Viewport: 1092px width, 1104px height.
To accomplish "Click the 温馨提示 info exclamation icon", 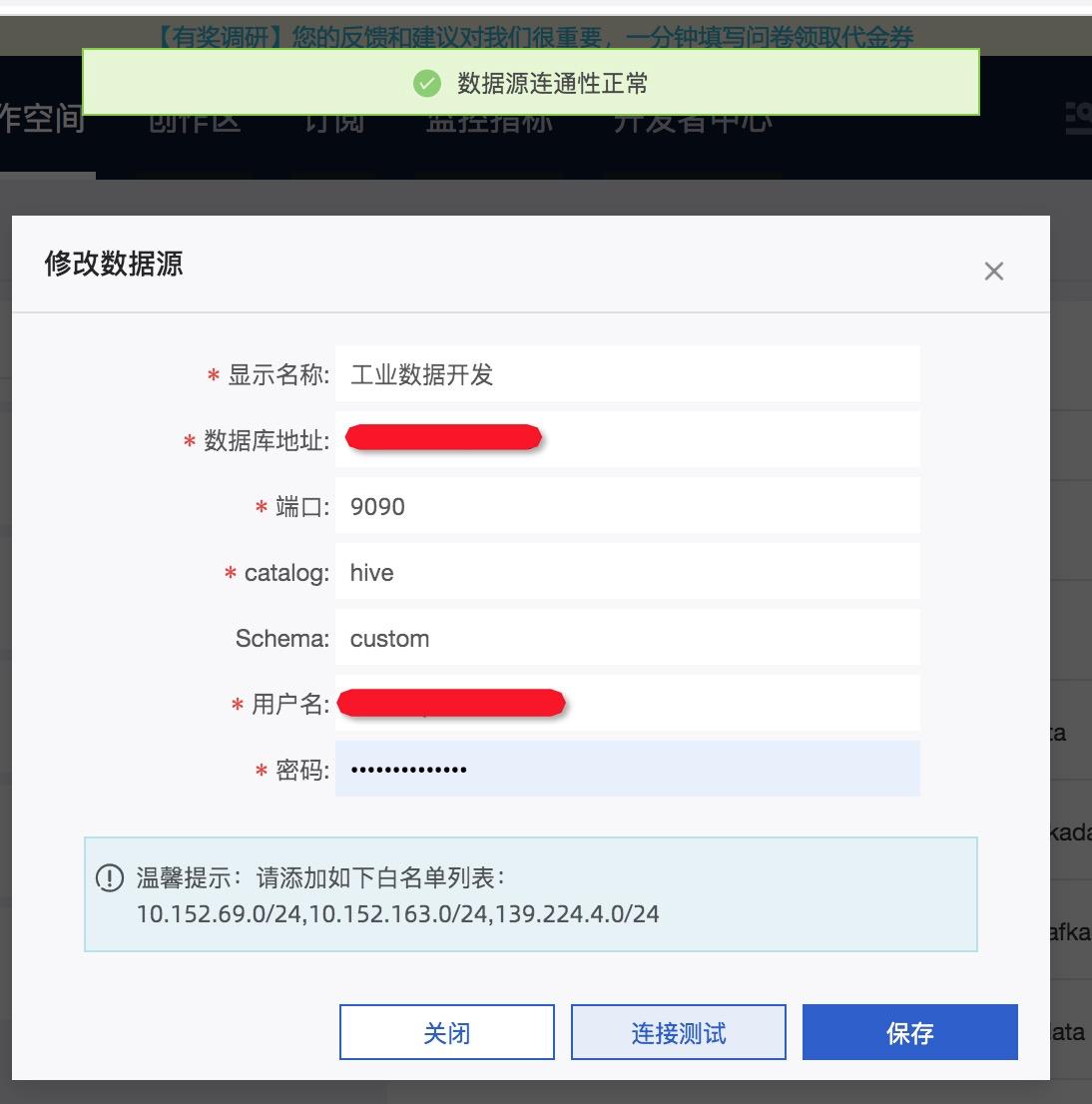I will pos(110,877).
